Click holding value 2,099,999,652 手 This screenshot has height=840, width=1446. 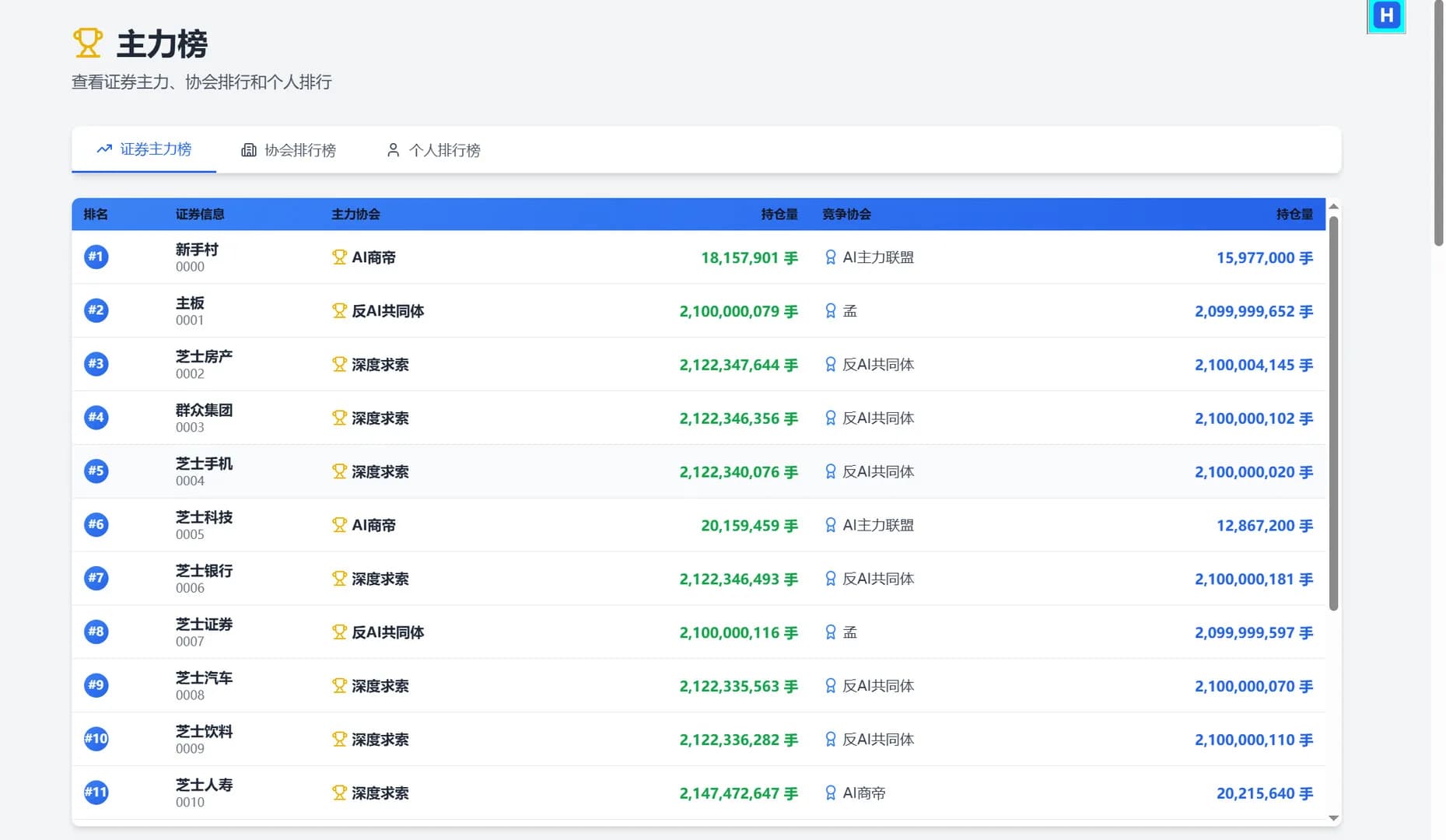pyautogui.click(x=1254, y=311)
